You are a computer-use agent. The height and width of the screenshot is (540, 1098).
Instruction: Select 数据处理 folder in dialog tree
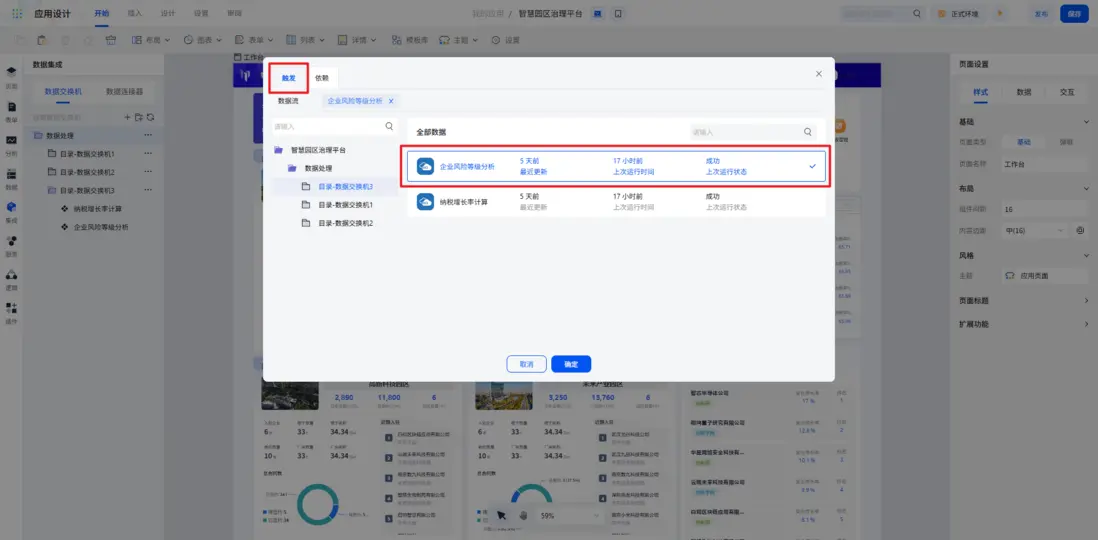[318, 168]
